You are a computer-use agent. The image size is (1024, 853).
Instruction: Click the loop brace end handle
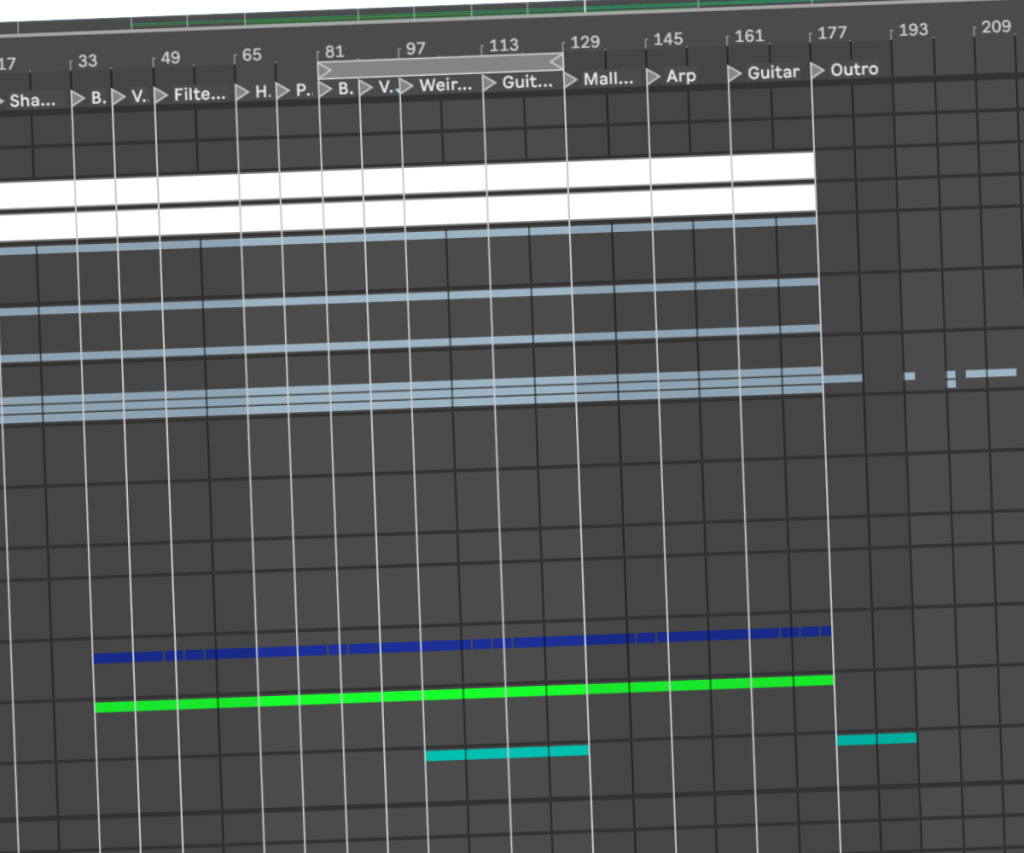(556, 61)
